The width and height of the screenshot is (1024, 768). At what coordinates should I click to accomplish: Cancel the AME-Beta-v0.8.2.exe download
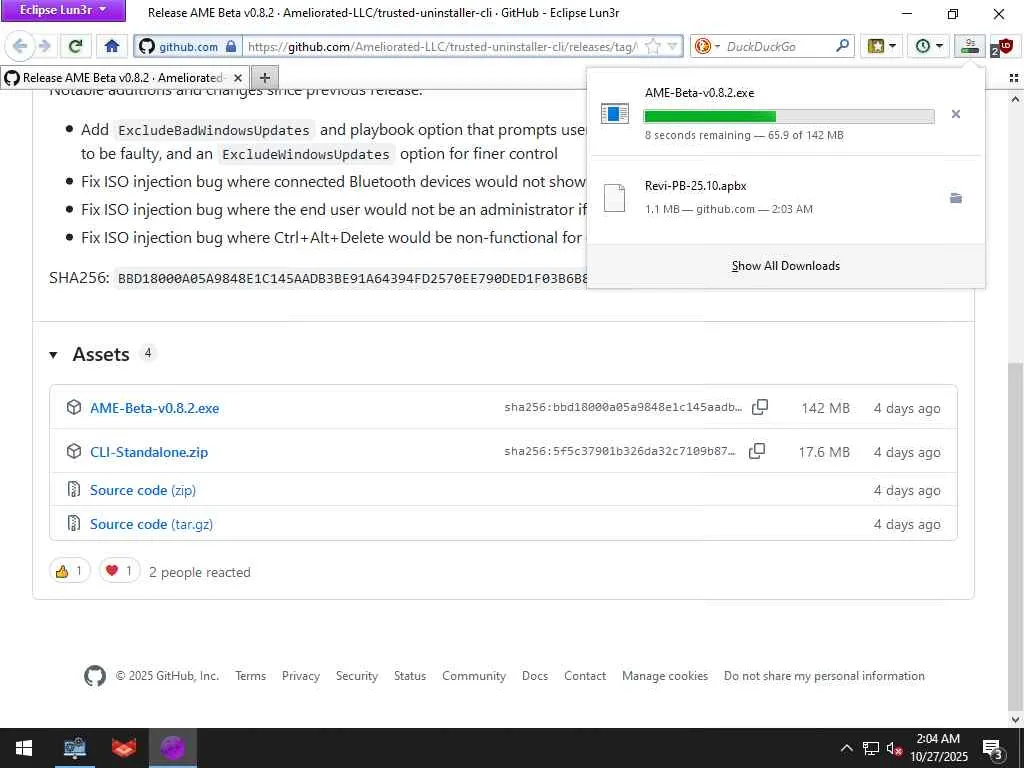(x=955, y=114)
